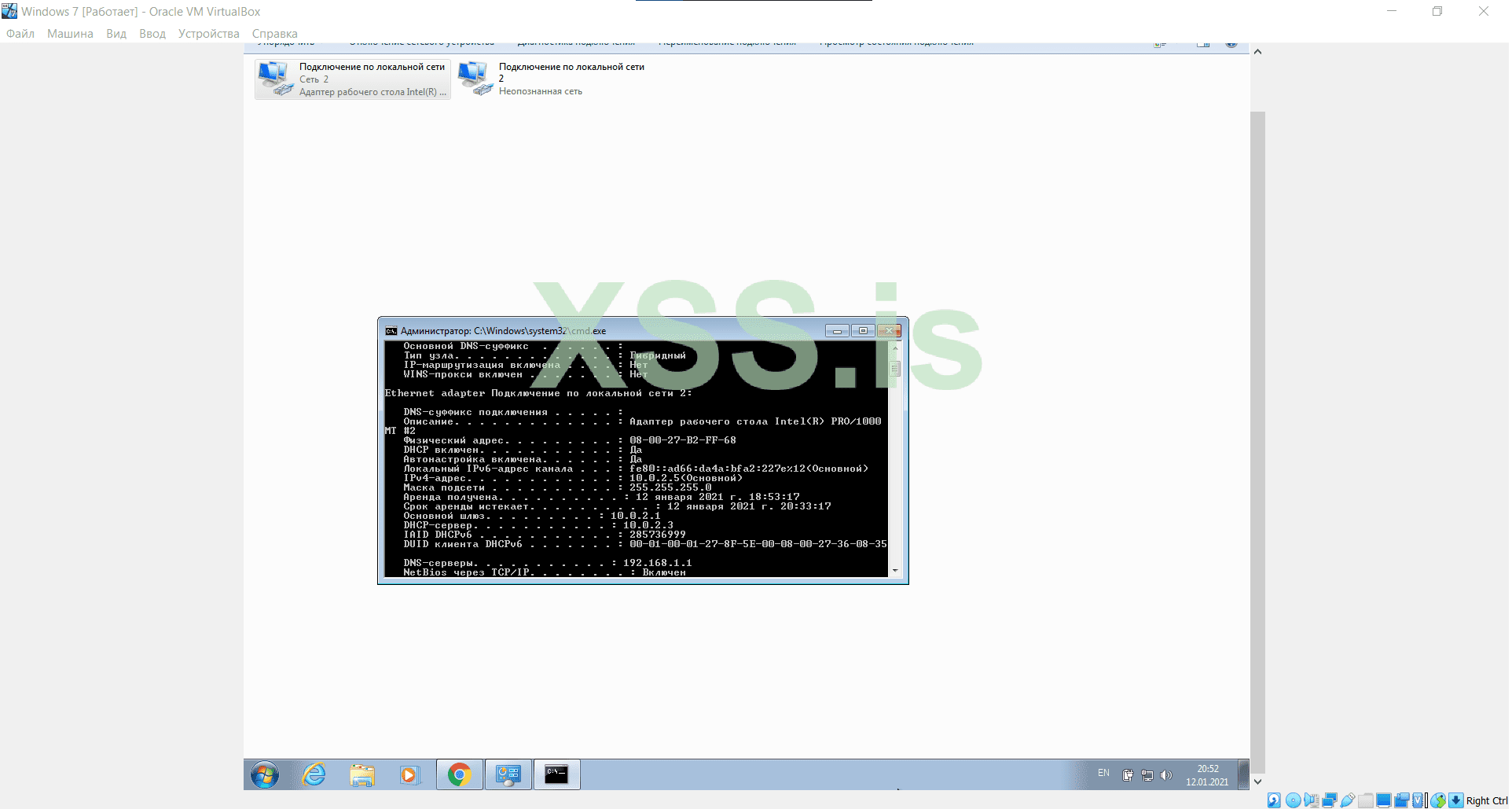Image resolution: width=1512 pixels, height=809 pixels.
Task: Maximize the cmd.exe window
Action: [863, 331]
